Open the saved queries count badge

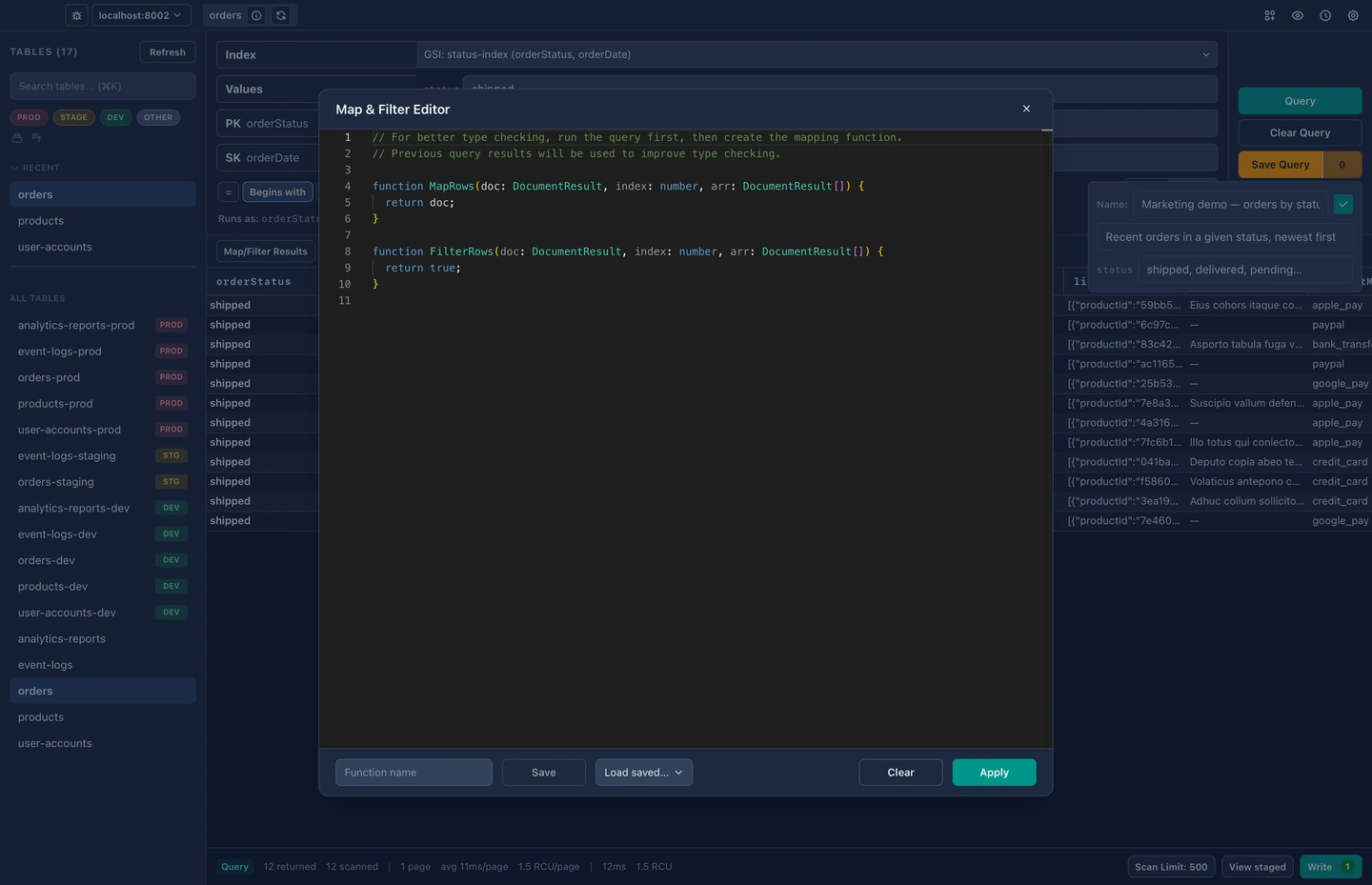point(1342,165)
